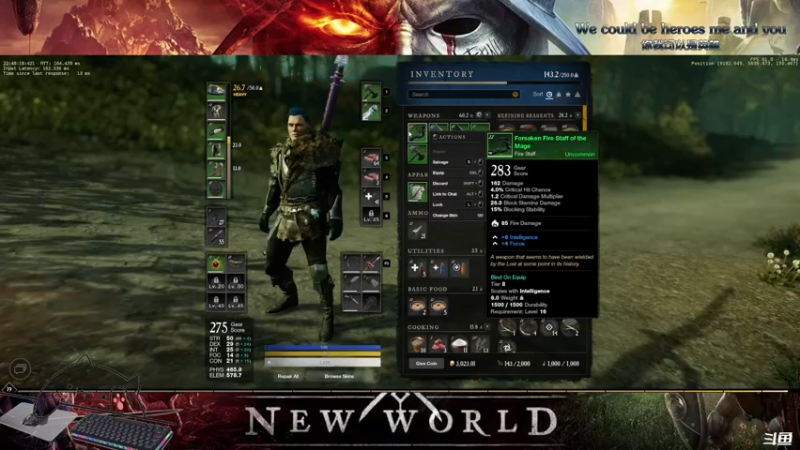
Task: Click the equipped chest armor slot
Action: (x=216, y=111)
